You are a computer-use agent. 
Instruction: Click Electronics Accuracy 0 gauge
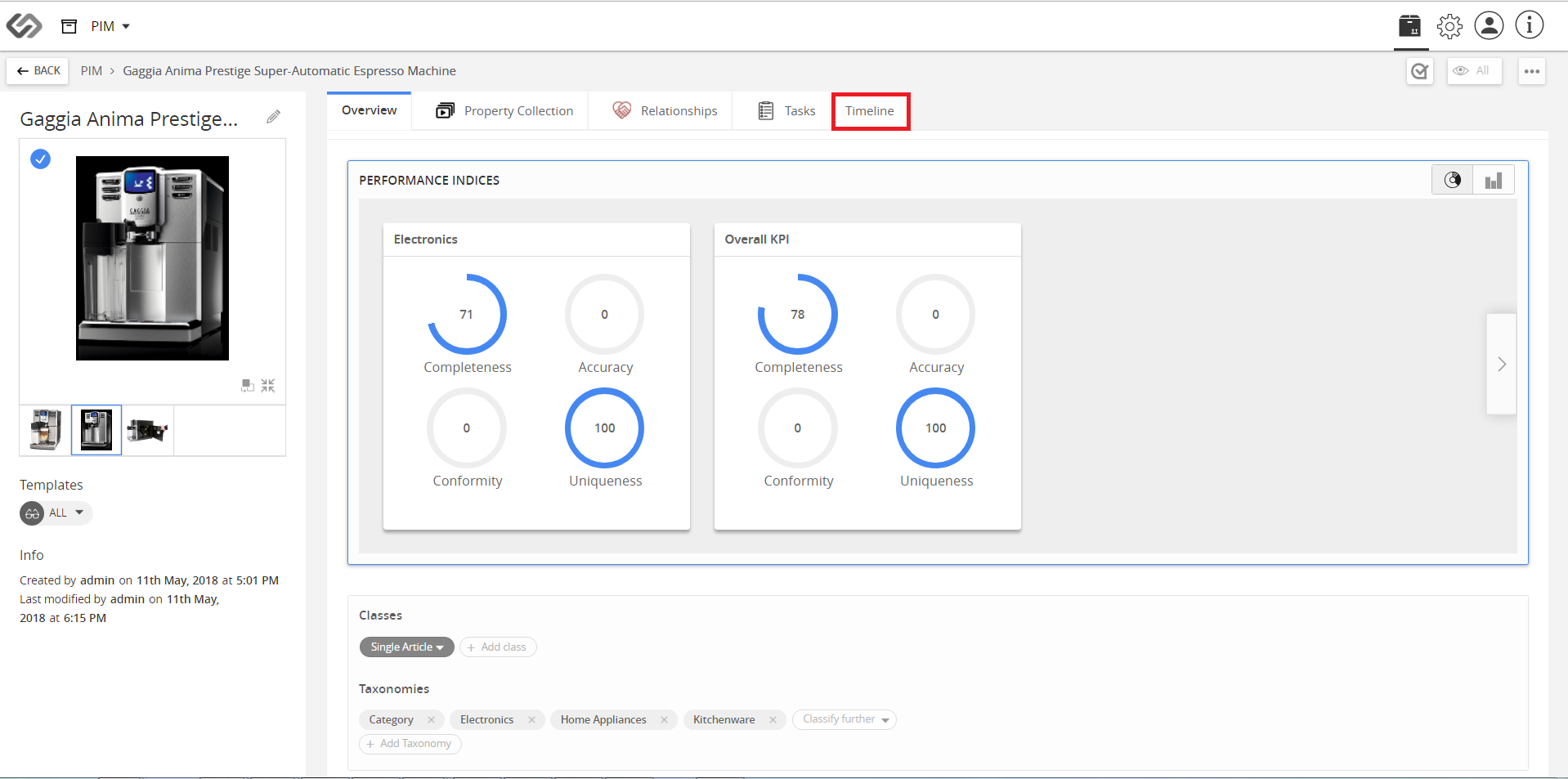[x=605, y=314]
